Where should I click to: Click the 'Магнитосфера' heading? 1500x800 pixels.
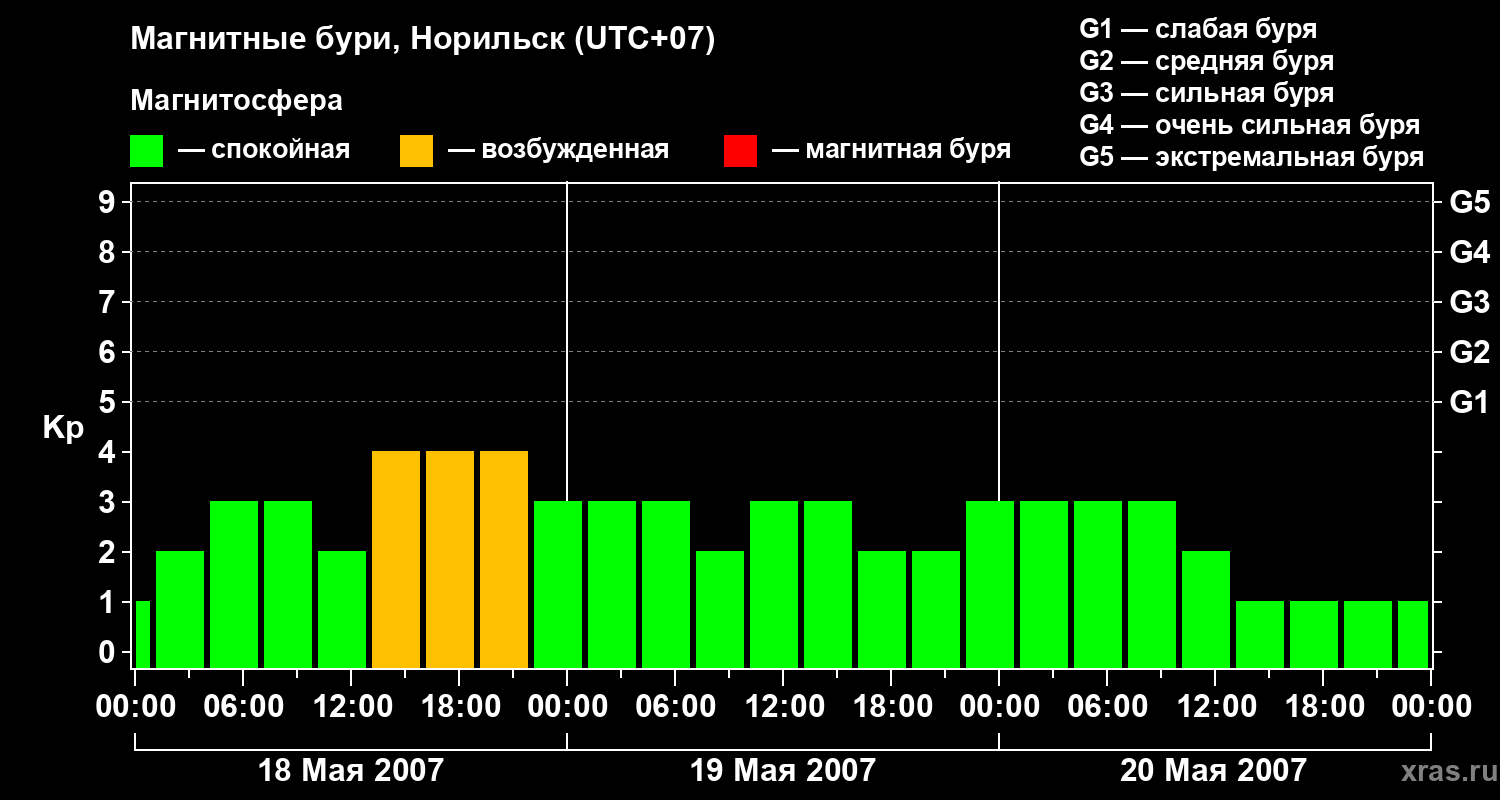point(236,101)
